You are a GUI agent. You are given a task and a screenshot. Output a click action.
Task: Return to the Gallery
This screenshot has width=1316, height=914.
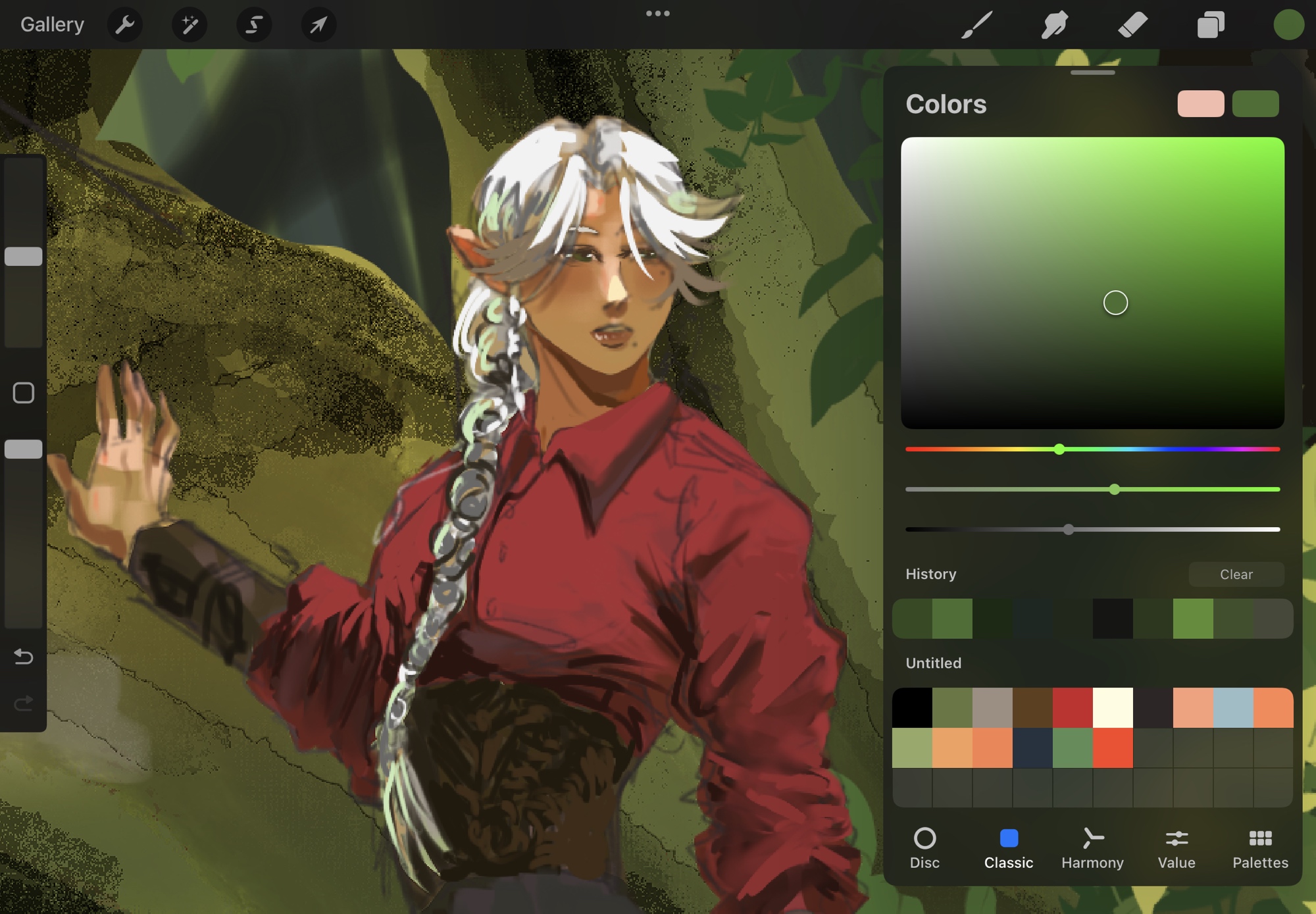point(52,25)
